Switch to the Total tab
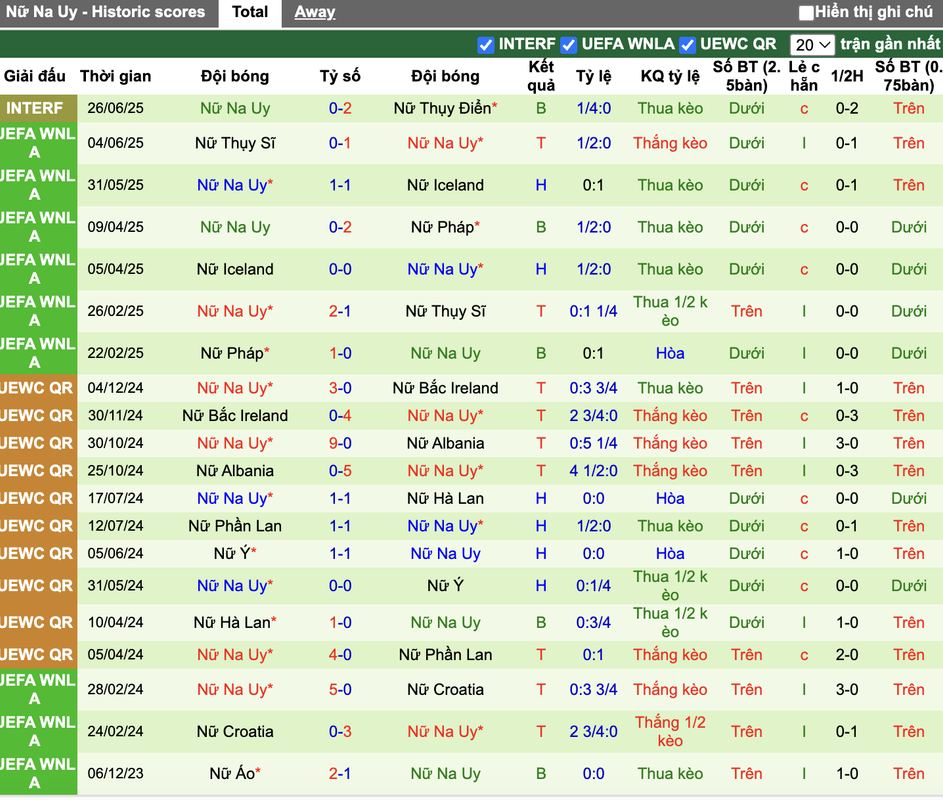This screenshot has height=800, width=943. click(x=250, y=12)
